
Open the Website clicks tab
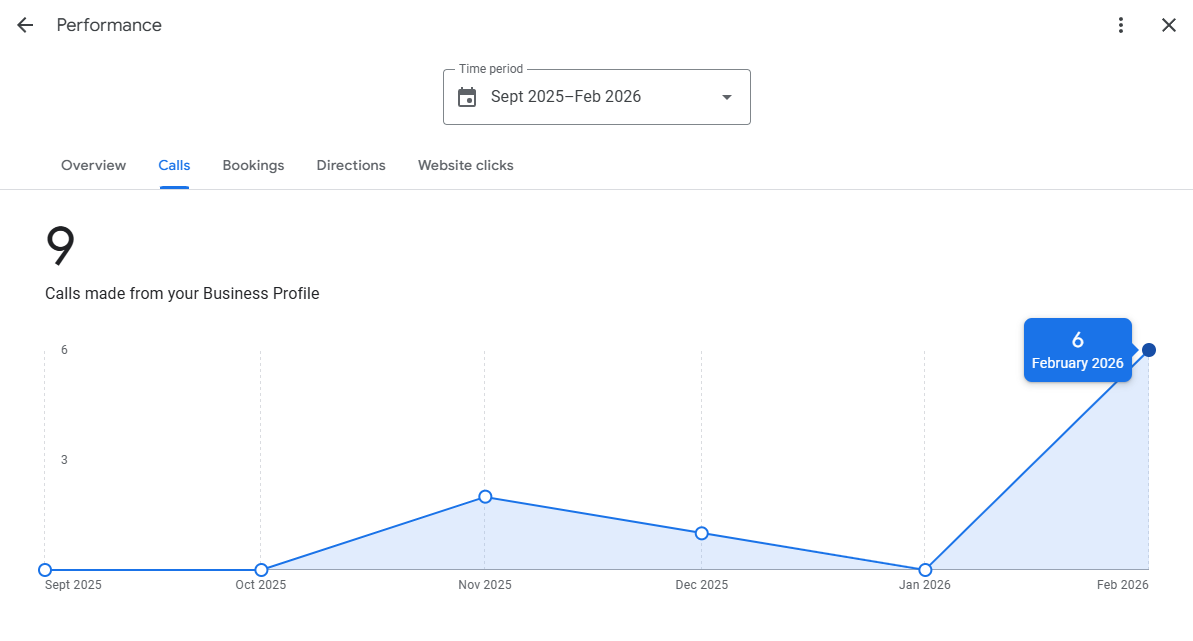[465, 165]
